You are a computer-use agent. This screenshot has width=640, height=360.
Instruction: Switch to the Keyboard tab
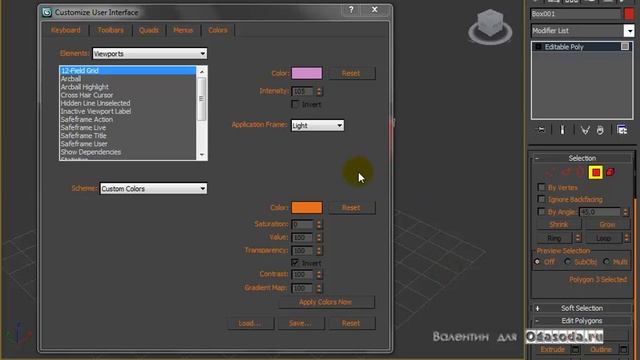65,30
